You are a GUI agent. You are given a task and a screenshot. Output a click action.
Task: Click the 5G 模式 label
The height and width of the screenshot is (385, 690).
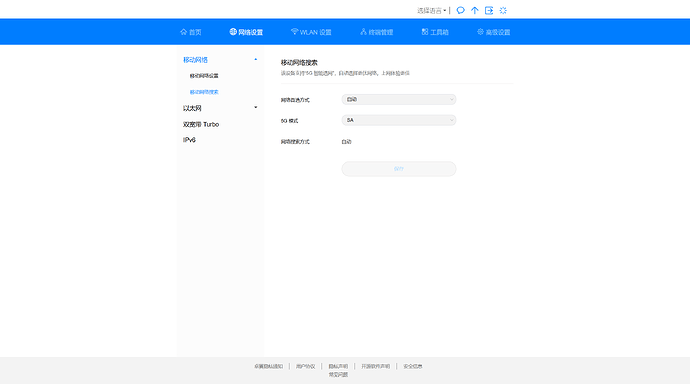pyautogui.click(x=289, y=121)
